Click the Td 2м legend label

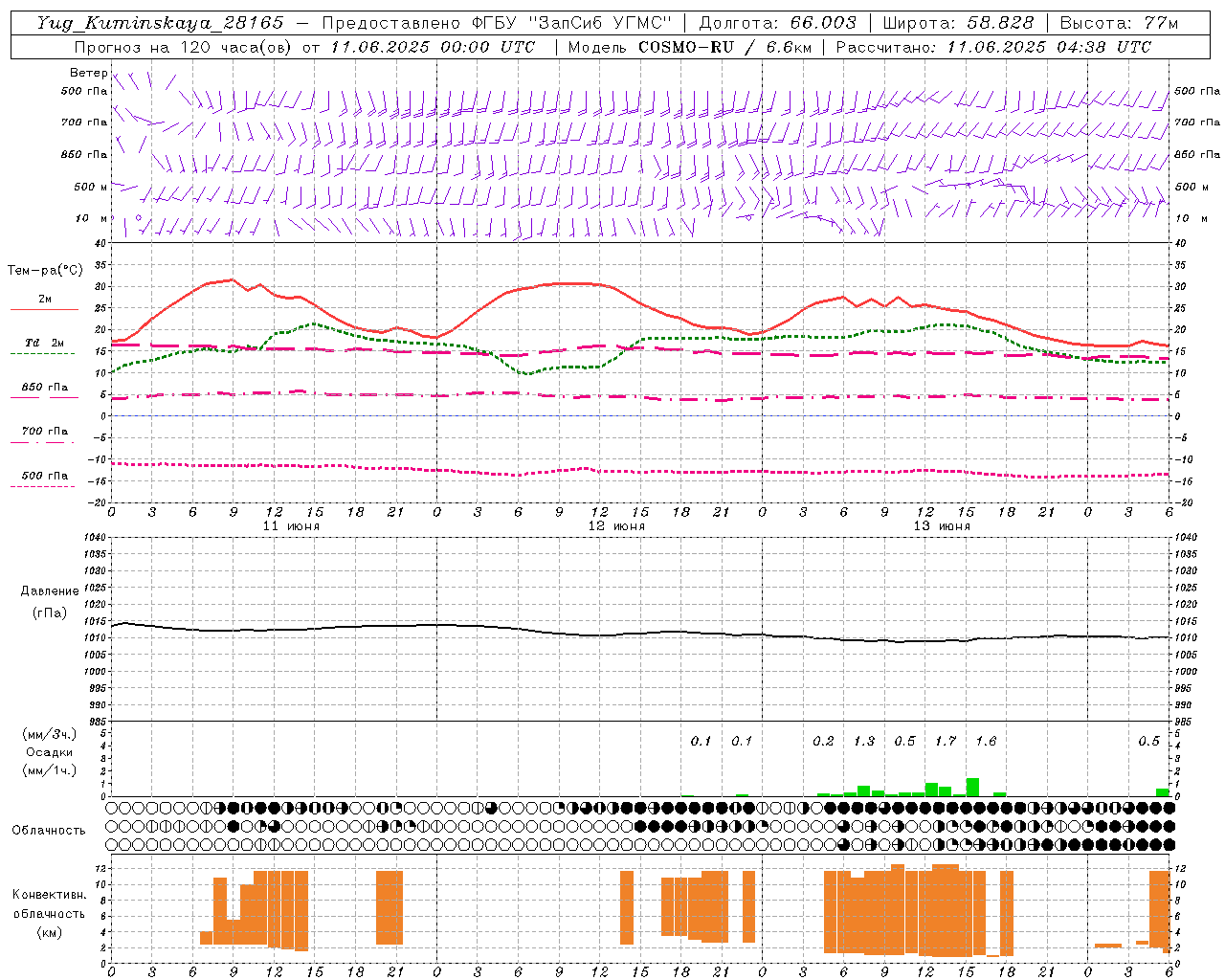(45, 343)
